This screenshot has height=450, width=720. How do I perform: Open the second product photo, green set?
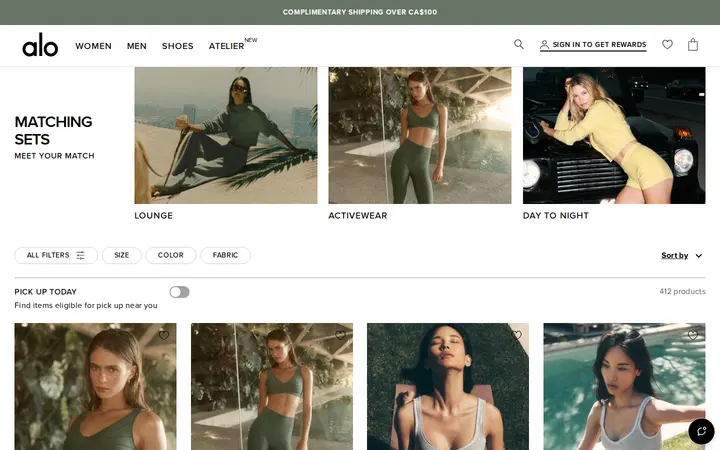272,387
